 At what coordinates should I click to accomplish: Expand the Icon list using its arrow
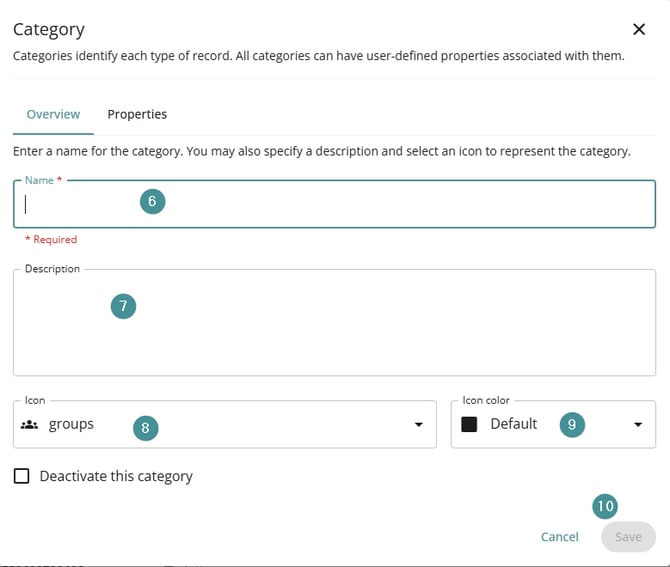tap(418, 425)
